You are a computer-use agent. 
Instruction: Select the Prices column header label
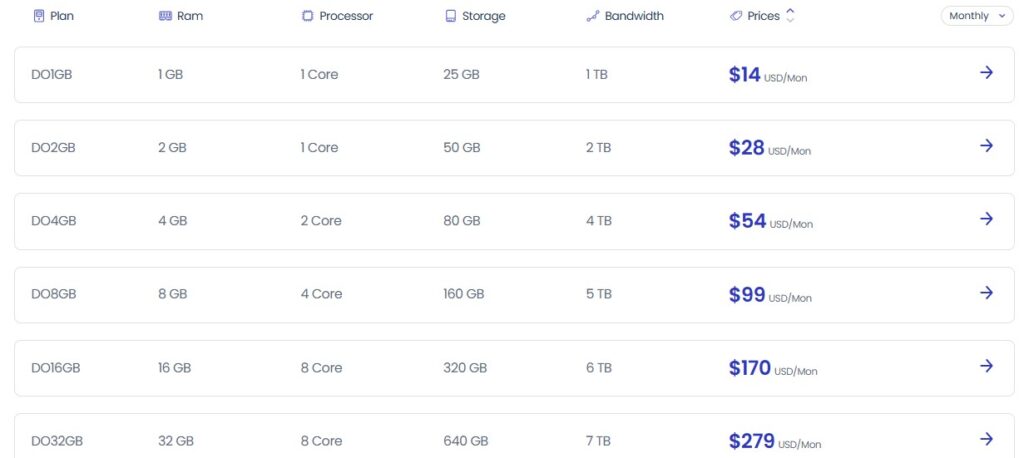pos(763,16)
